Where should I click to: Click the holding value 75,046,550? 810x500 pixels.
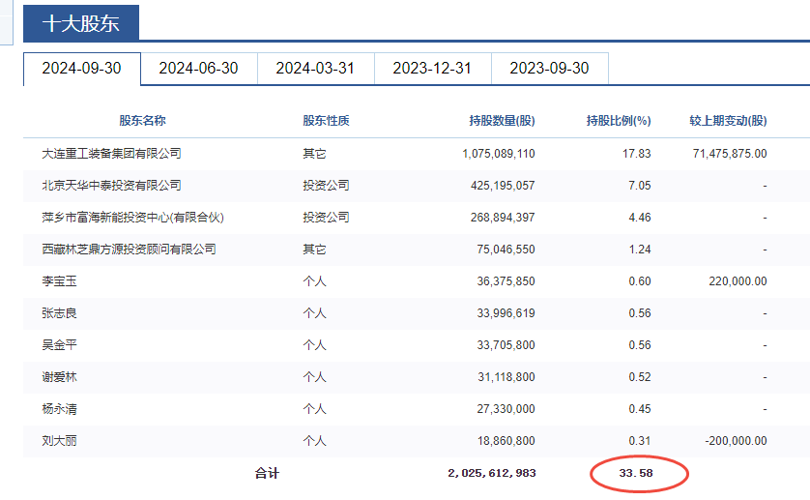click(x=506, y=249)
